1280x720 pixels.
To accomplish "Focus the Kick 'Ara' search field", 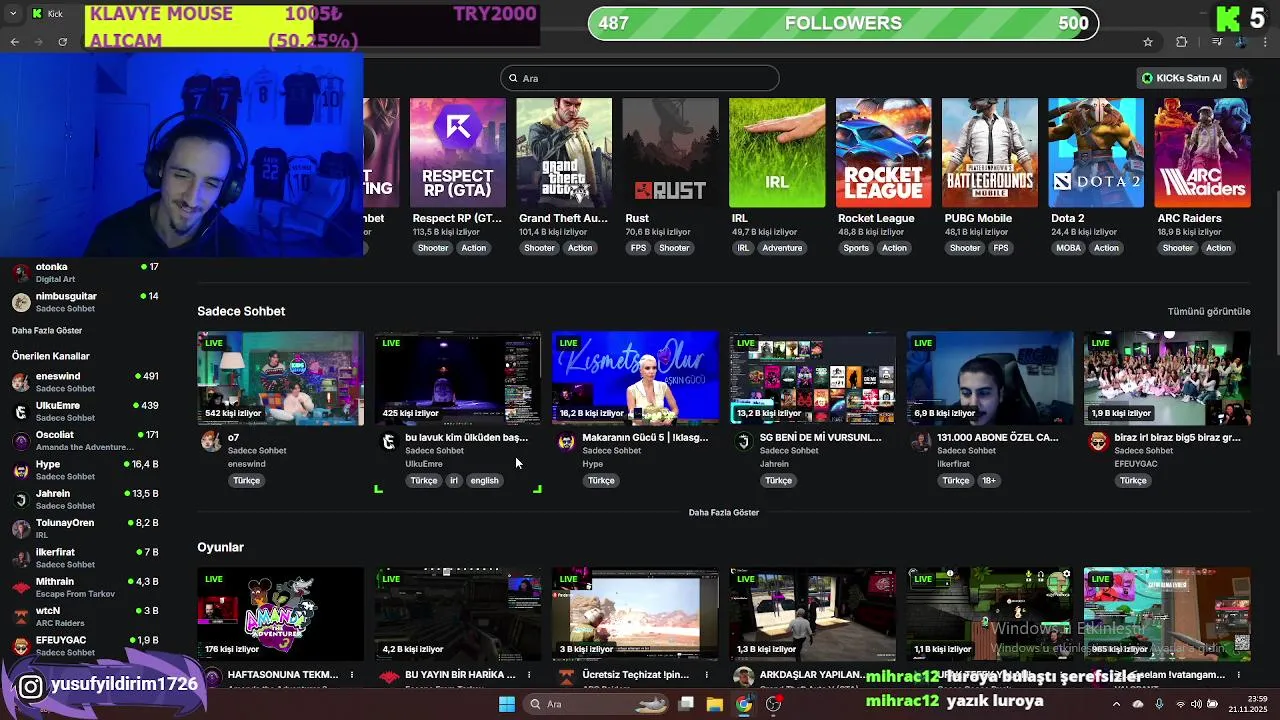I will pyautogui.click(x=640, y=78).
